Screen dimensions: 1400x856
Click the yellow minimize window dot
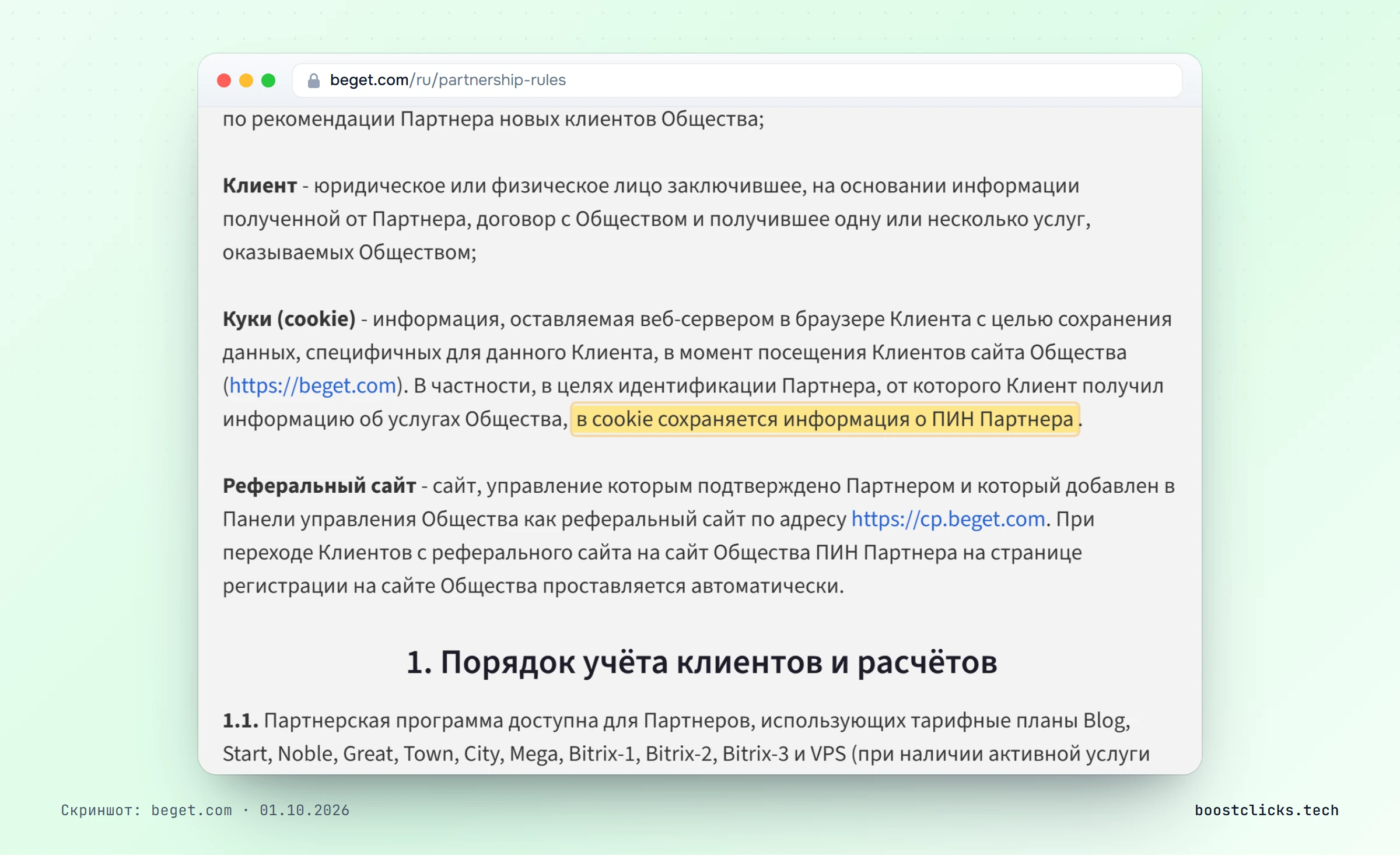tap(246, 80)
